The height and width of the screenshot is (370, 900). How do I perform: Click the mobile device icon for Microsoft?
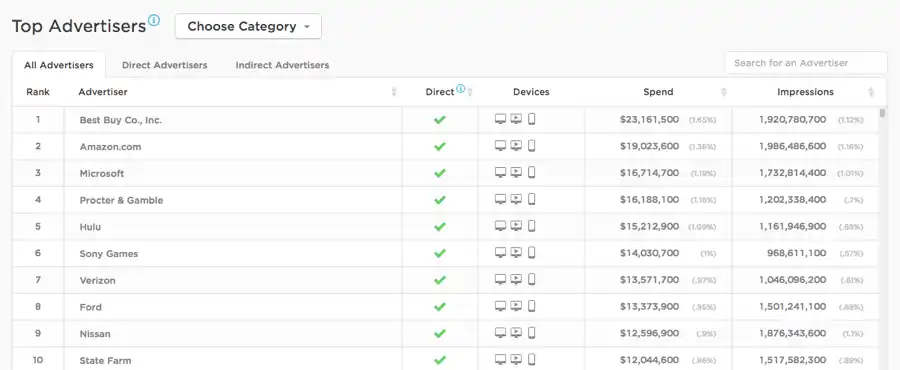(532, 172)
